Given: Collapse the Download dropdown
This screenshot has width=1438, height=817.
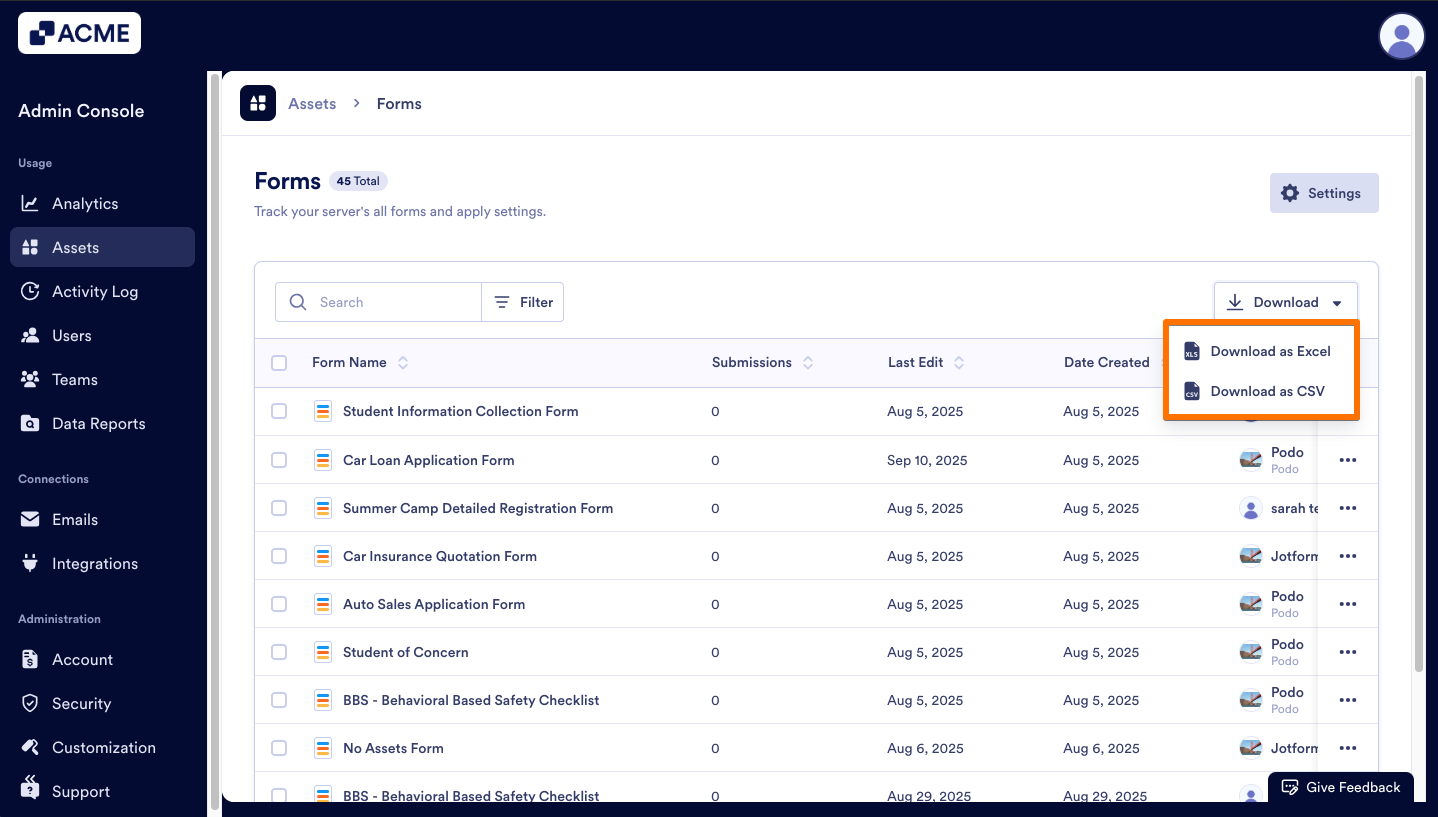Looking at the screenshot, I should click(1286, 301).
